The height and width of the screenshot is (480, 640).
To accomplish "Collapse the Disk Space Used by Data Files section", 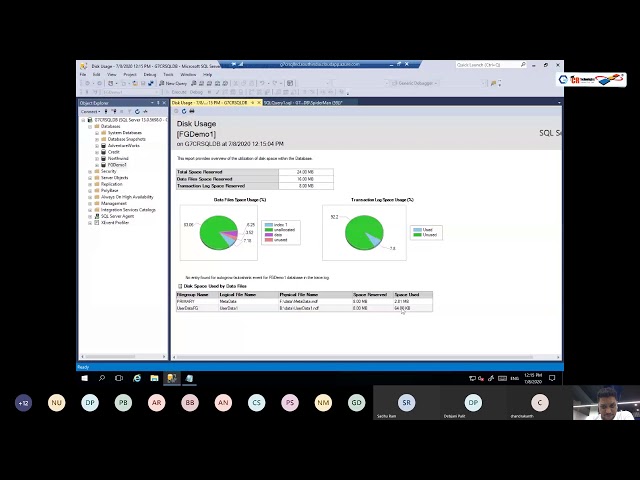I will pos(180,287).
